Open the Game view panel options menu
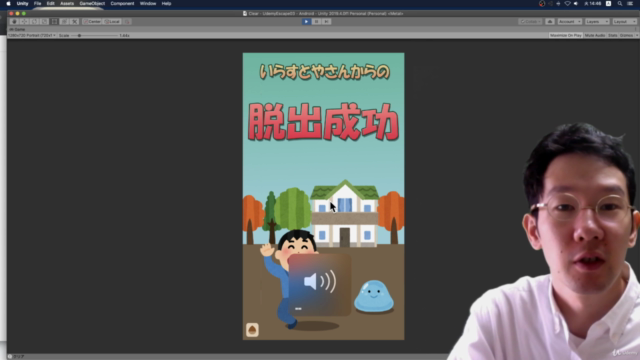 [x=636, y=29]
